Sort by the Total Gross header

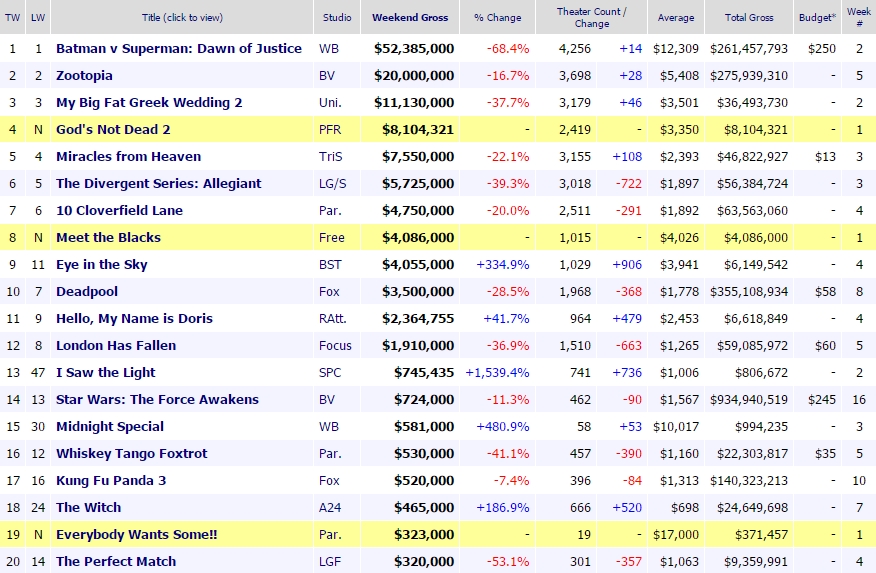[x=749, y=17]
